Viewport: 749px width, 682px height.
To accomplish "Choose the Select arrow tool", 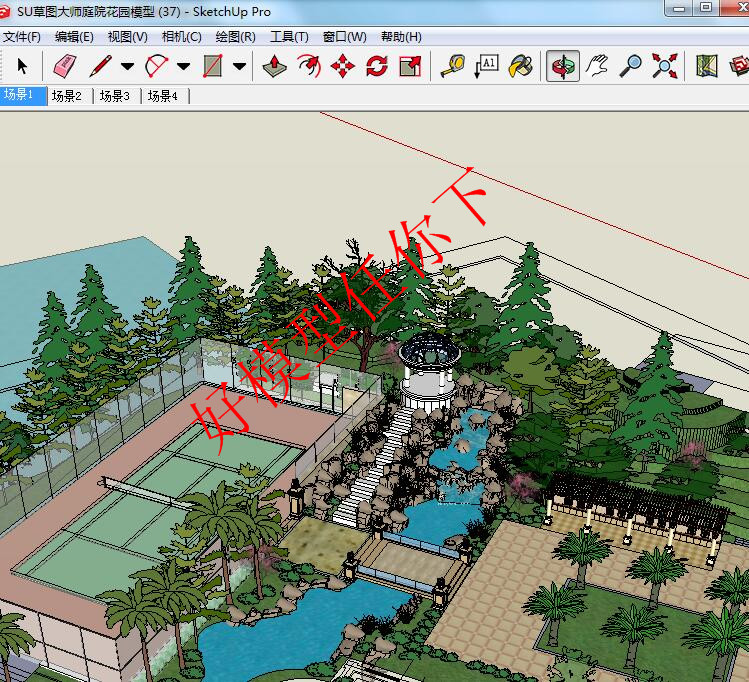I will [22, 66].
